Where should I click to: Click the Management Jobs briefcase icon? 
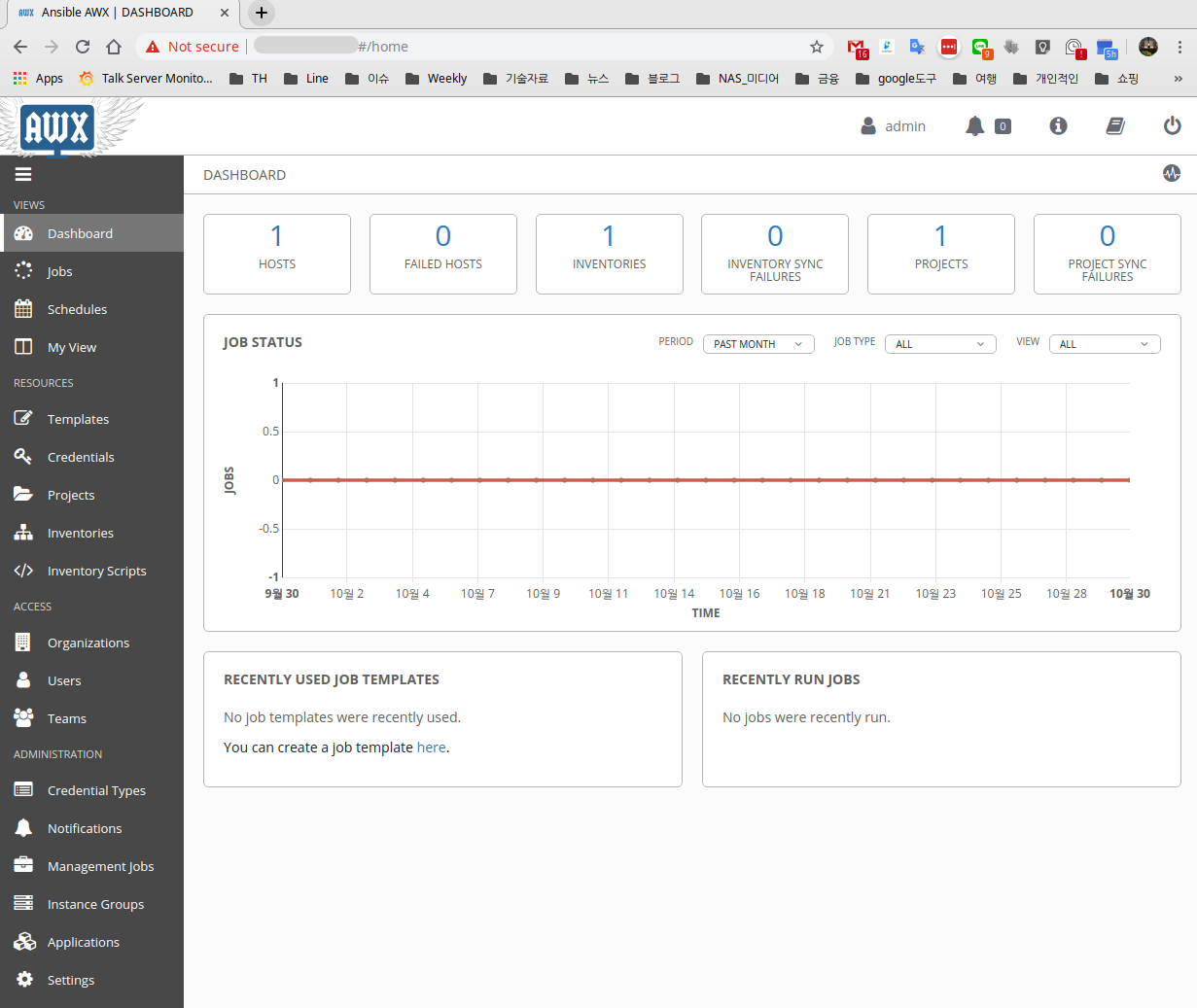pyautogui.click(x=23, y=866)
